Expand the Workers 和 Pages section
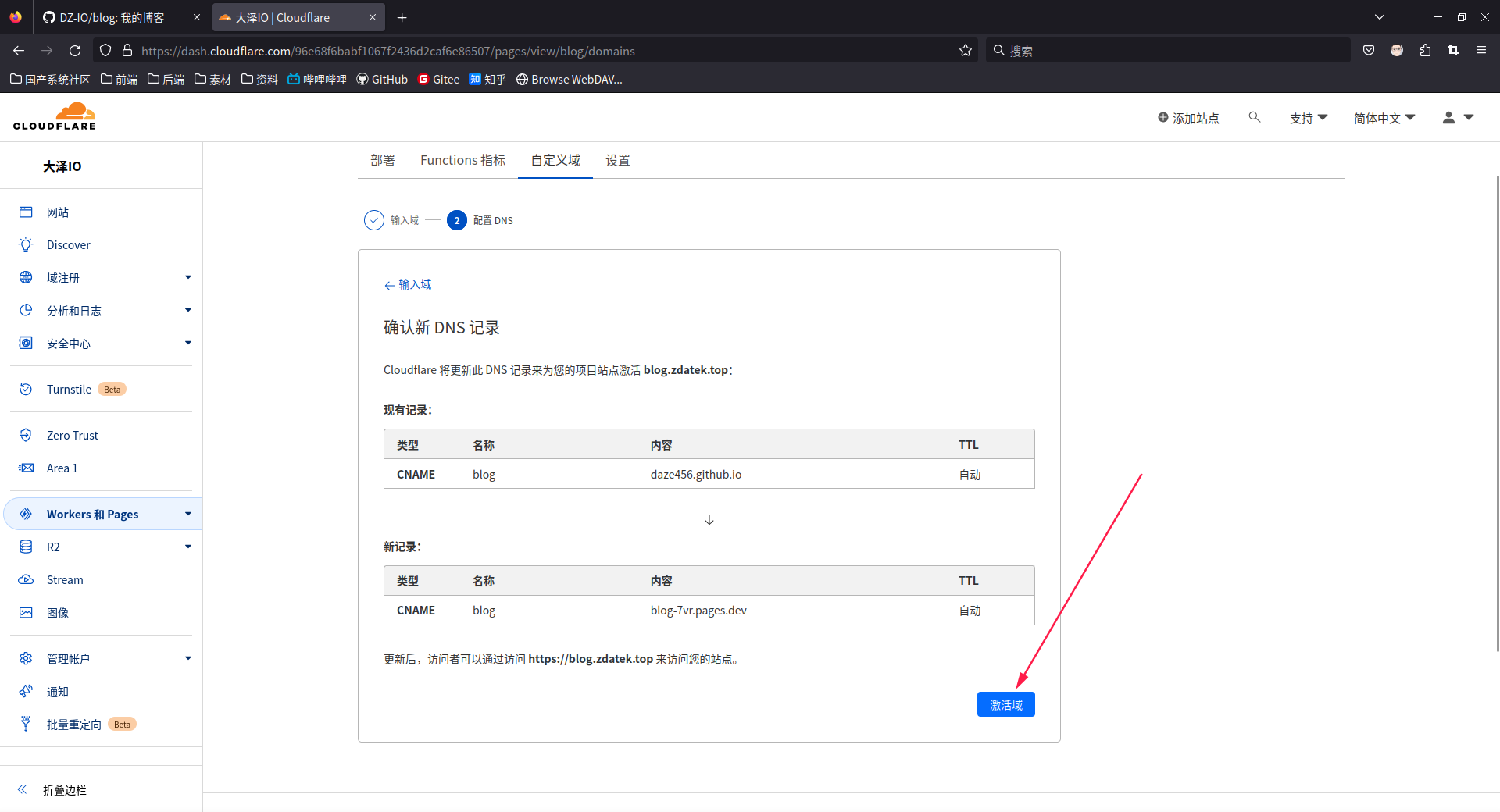This screenshot has height=812, width=1500. [187, 514]
